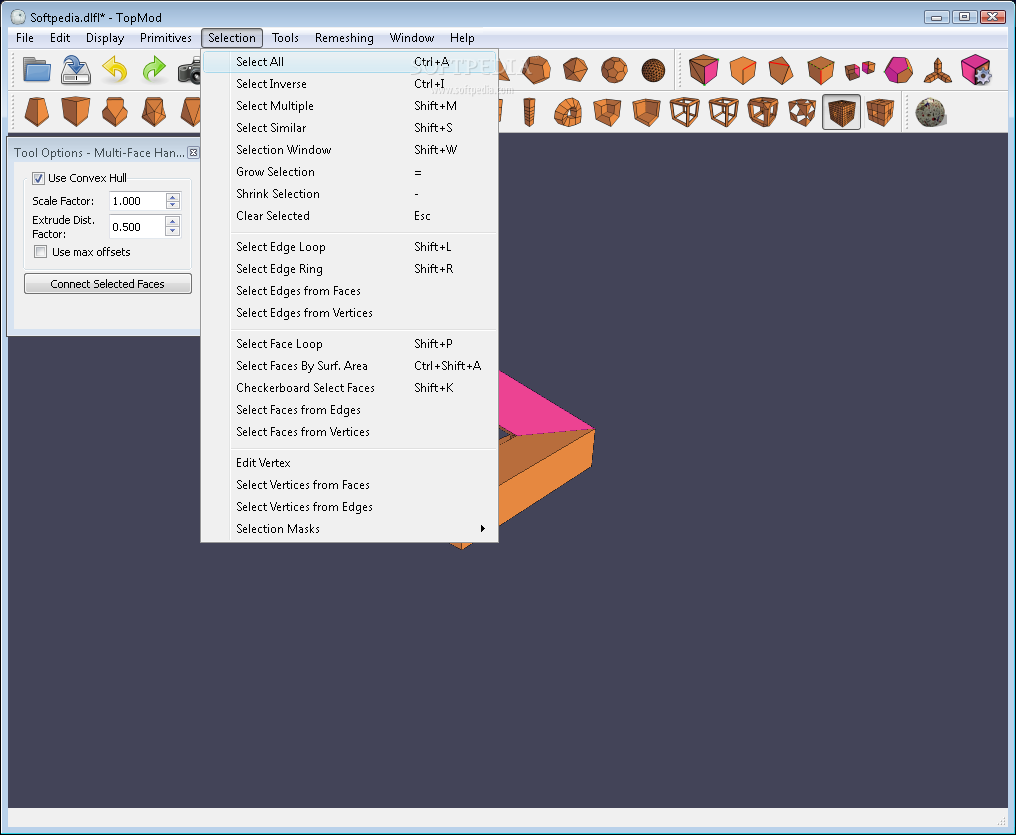1016x835 pixels.
Task: Increase Extrude Dist. Factor with up arrow
Action: point(172,222)
